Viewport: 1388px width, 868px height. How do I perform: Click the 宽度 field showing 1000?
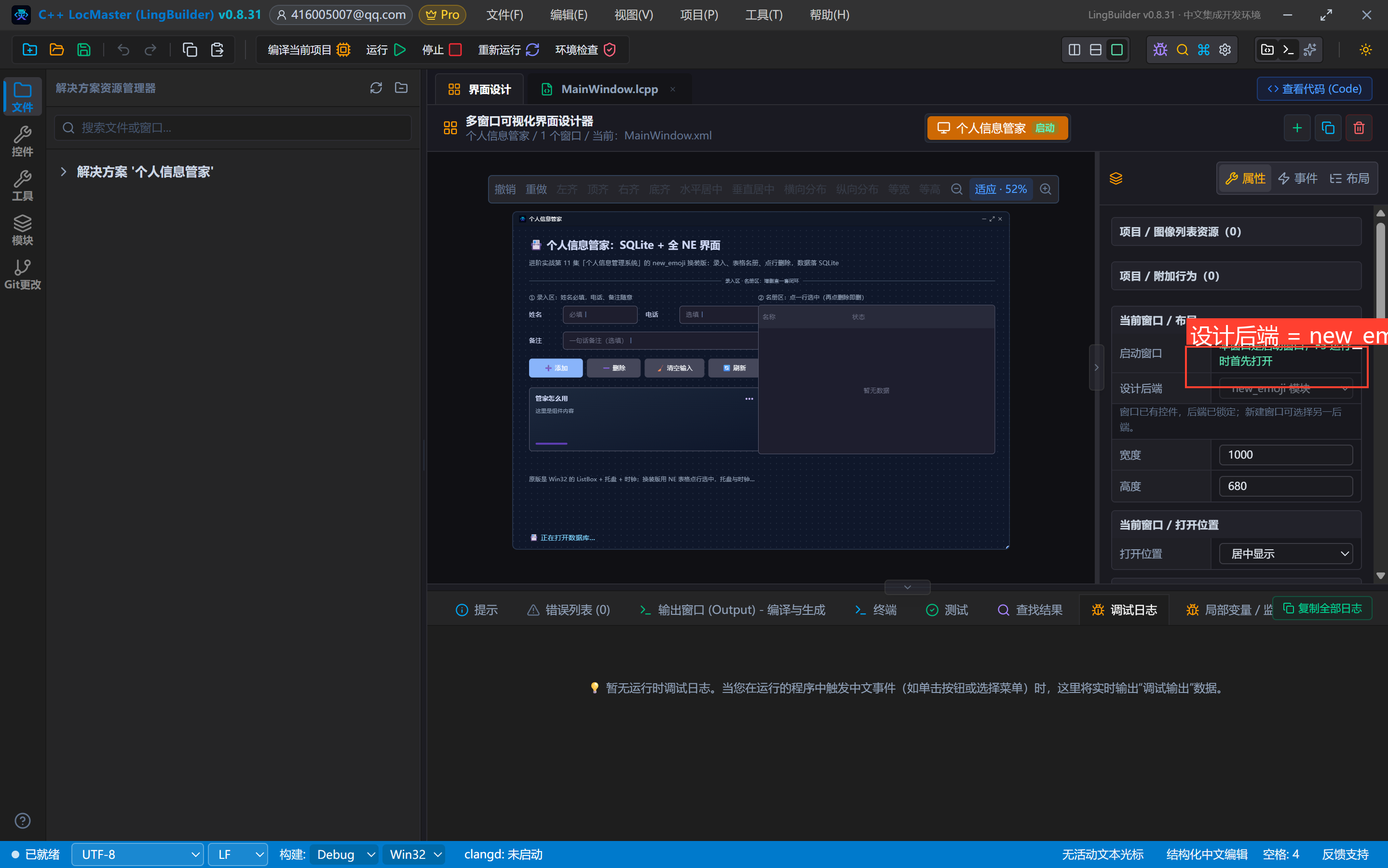1286,455
